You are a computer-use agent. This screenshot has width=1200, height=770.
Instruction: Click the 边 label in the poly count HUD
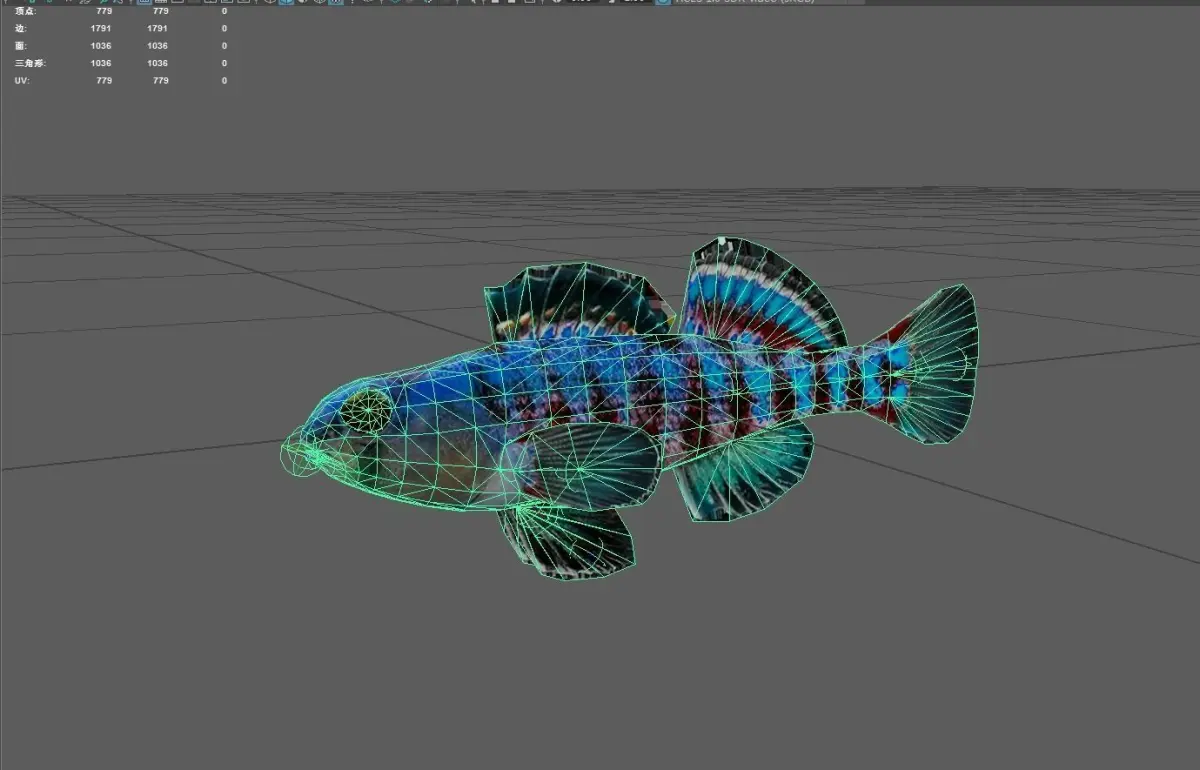click(x=19, y=29)
